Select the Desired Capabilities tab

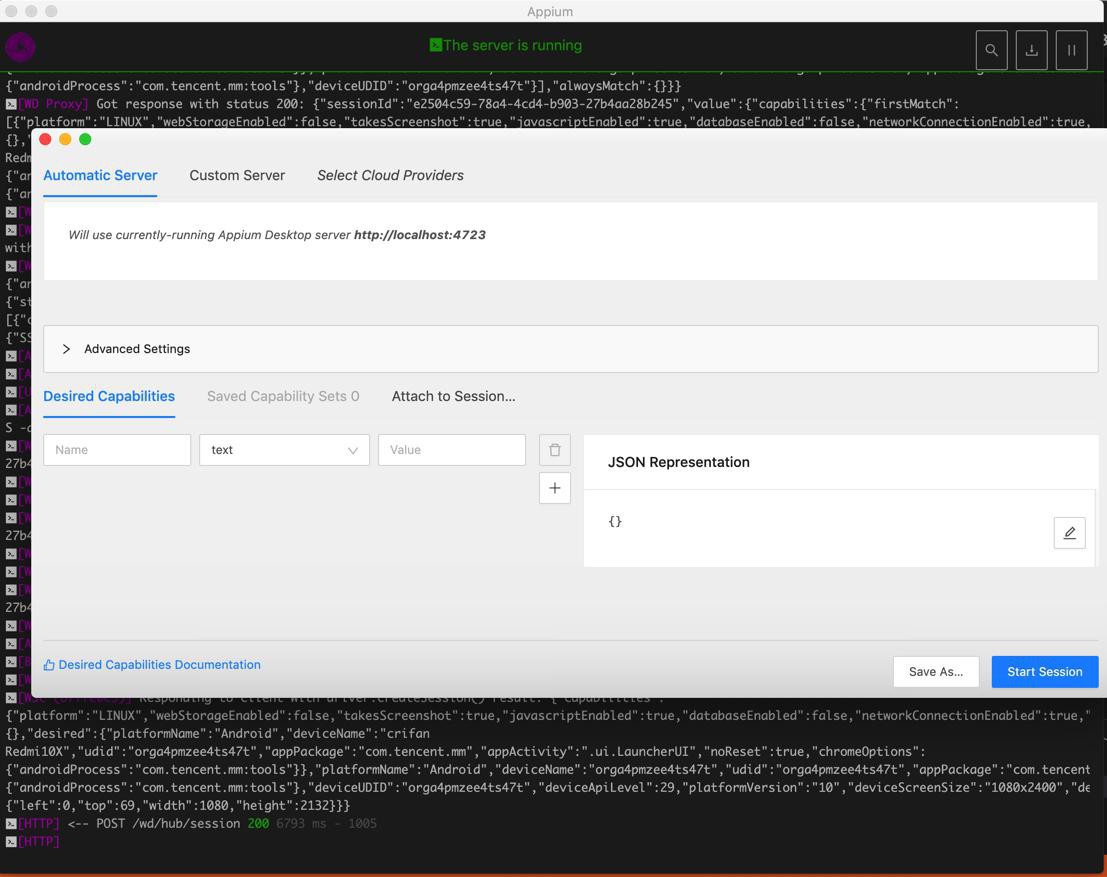109,396
